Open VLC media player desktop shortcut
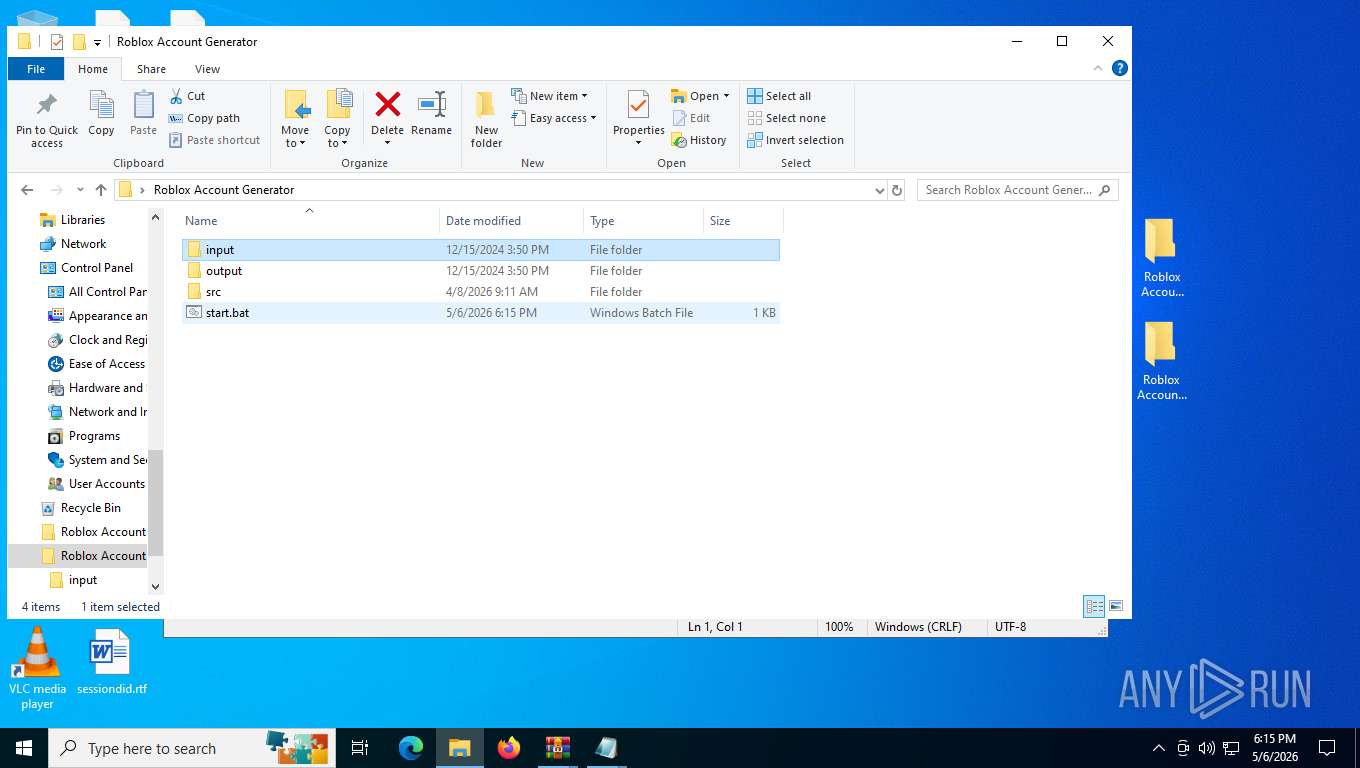The image size is (1360, 768). coord(38,668)
